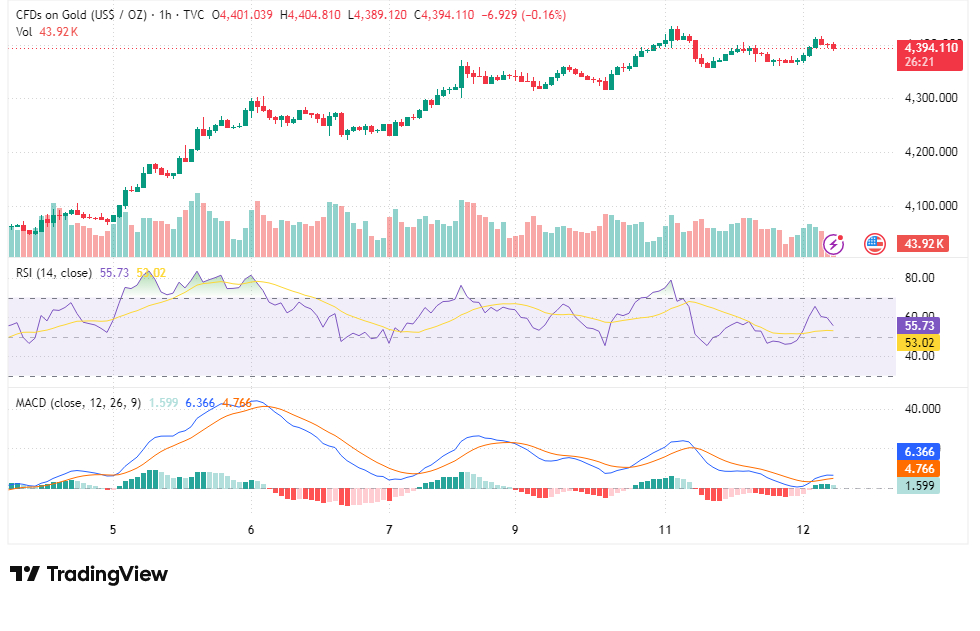Click the purple 55.73 RSI value tag
Image resolution: width=980 pixels, height=631 pixels.
click(x=918, y=325)
